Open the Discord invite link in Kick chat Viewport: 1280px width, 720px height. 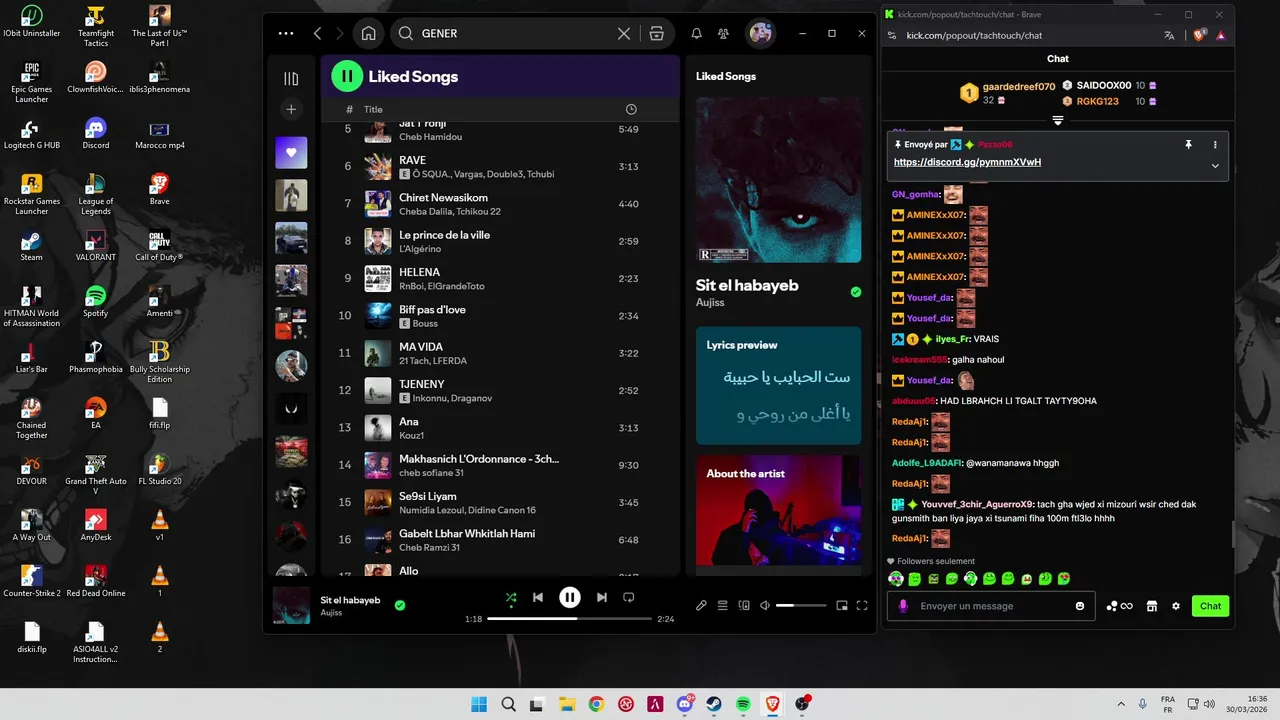click(x=967, y=162)
